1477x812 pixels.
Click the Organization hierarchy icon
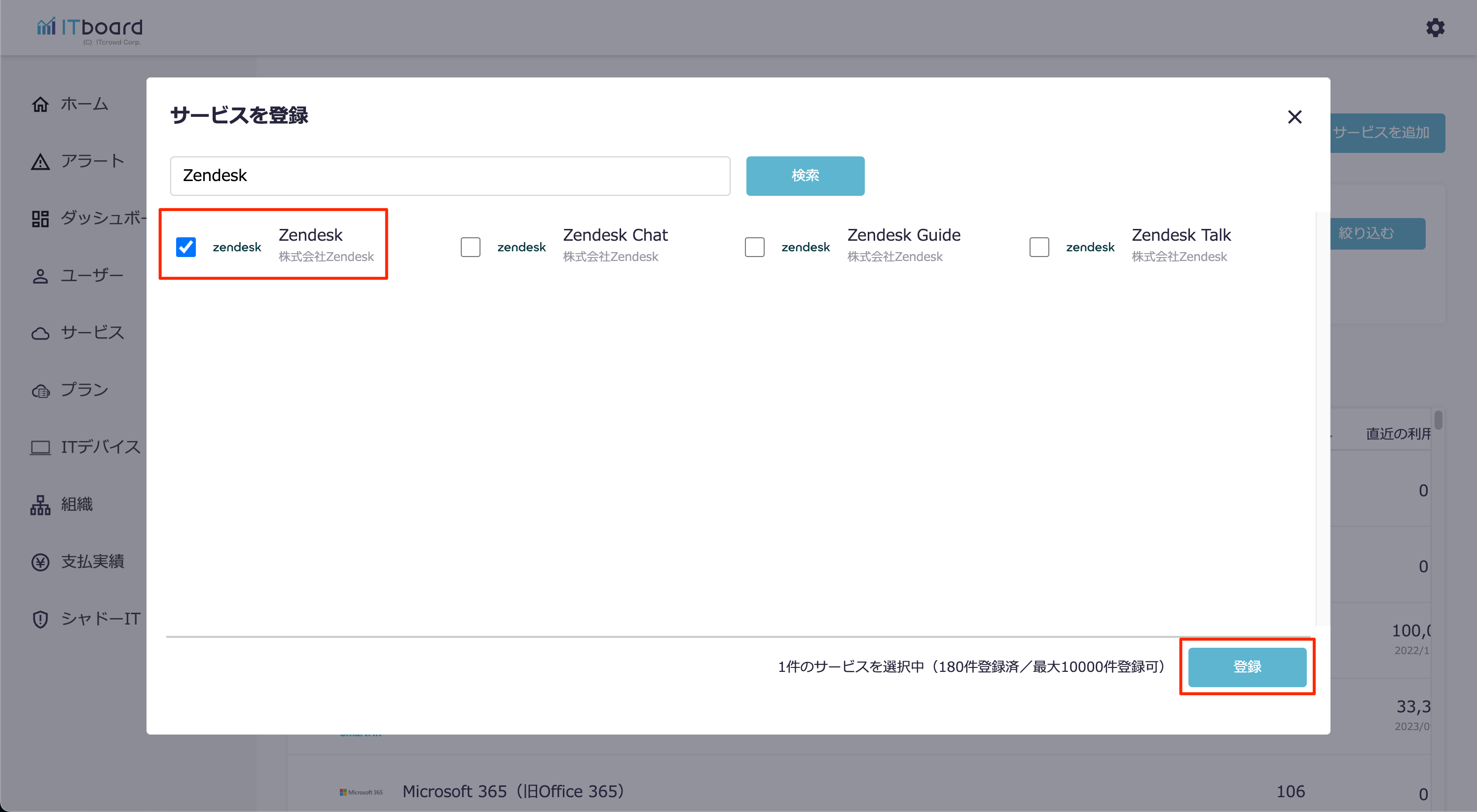point(40,505)
